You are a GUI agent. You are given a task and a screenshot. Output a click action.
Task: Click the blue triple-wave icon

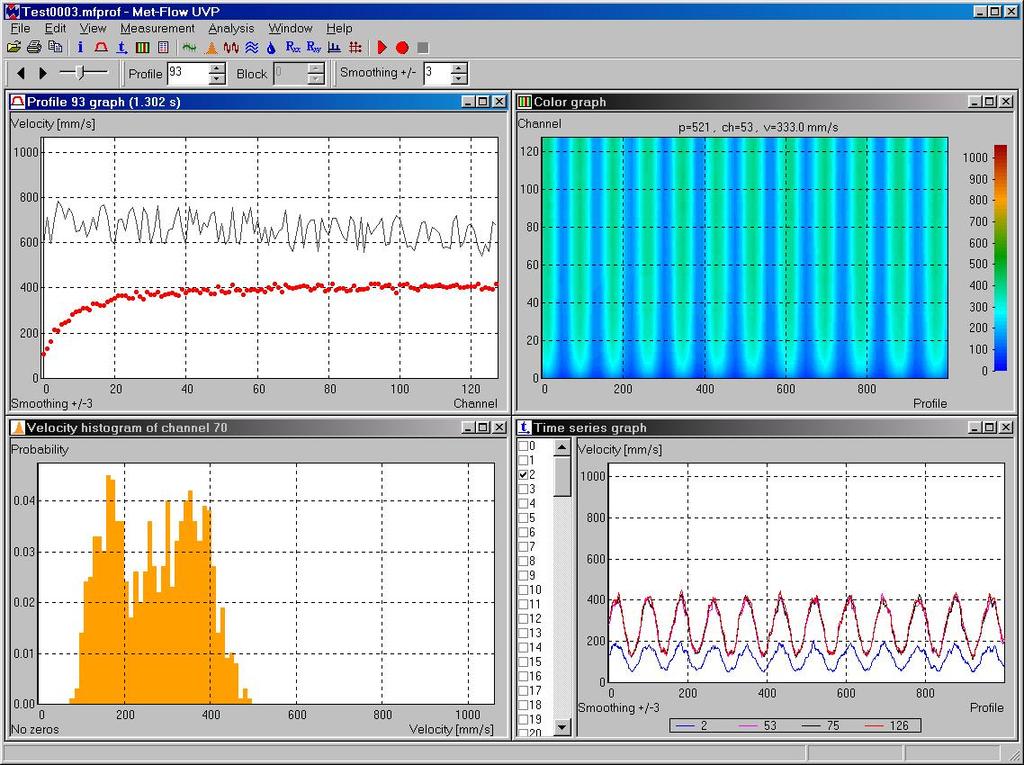252,48
